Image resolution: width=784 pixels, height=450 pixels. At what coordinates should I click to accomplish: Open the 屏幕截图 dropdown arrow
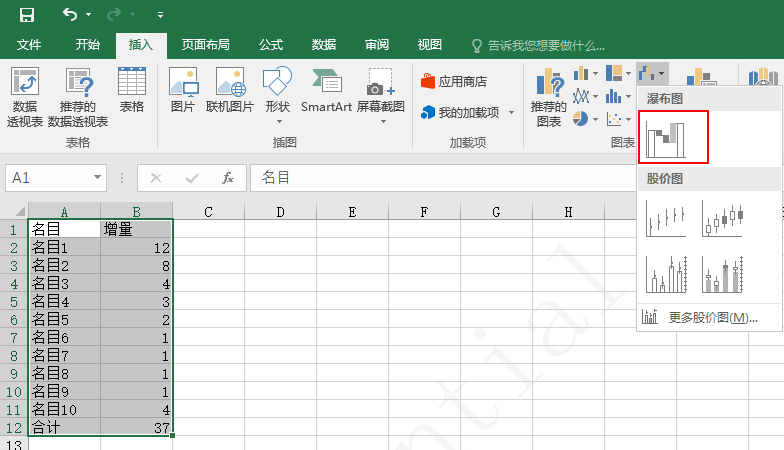384,122
